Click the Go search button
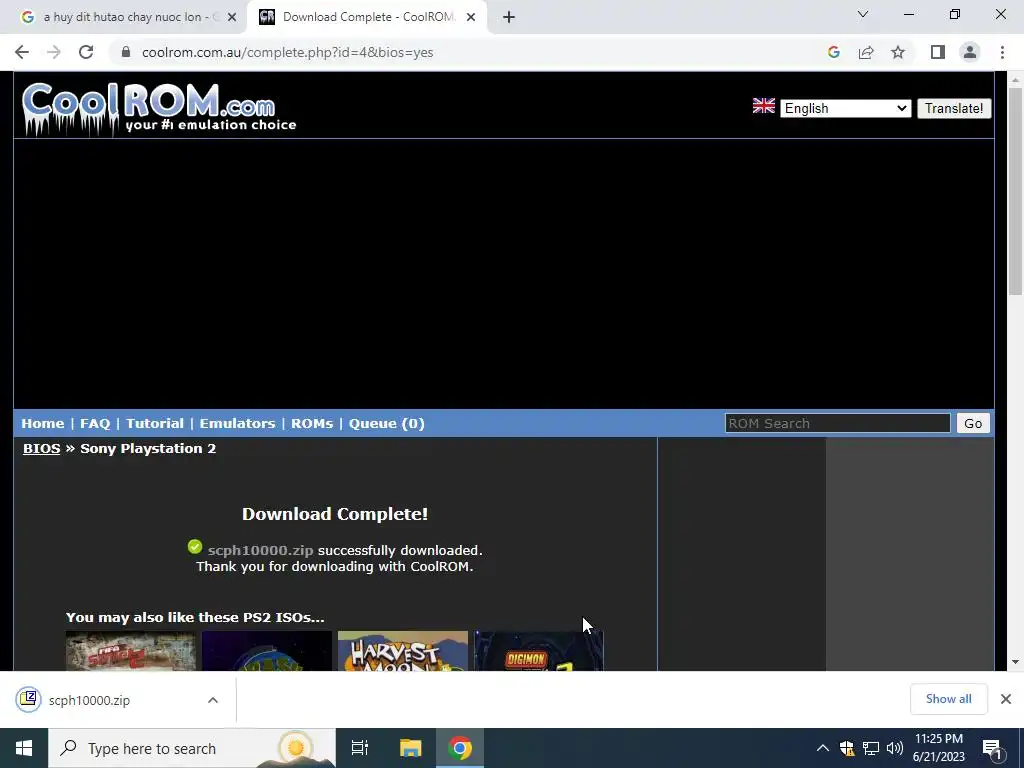 coord(973,423)
